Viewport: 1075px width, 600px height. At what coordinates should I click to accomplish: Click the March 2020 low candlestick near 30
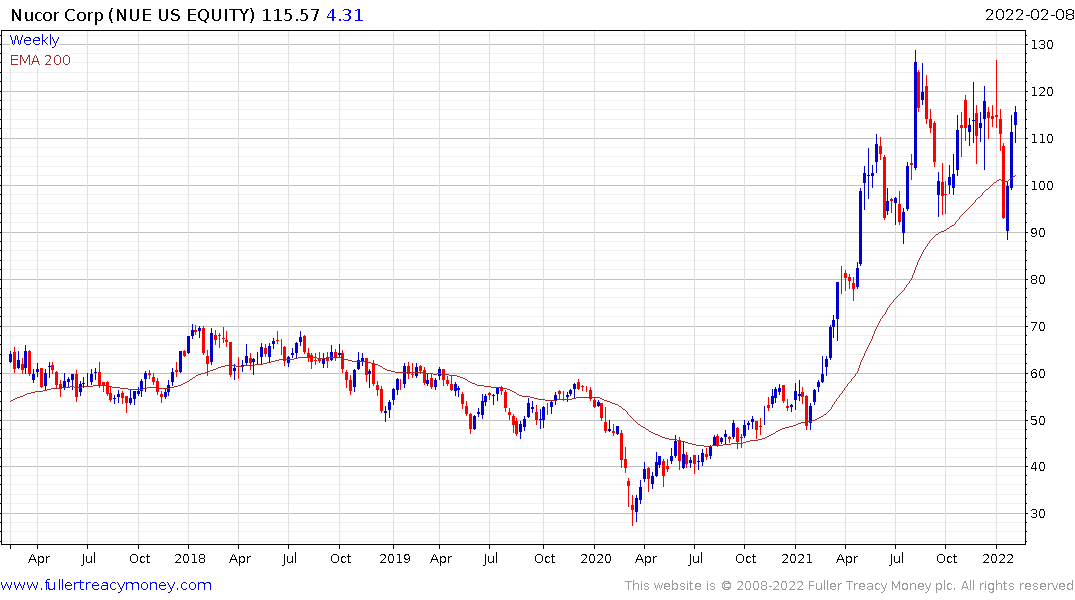click(633, 509)
